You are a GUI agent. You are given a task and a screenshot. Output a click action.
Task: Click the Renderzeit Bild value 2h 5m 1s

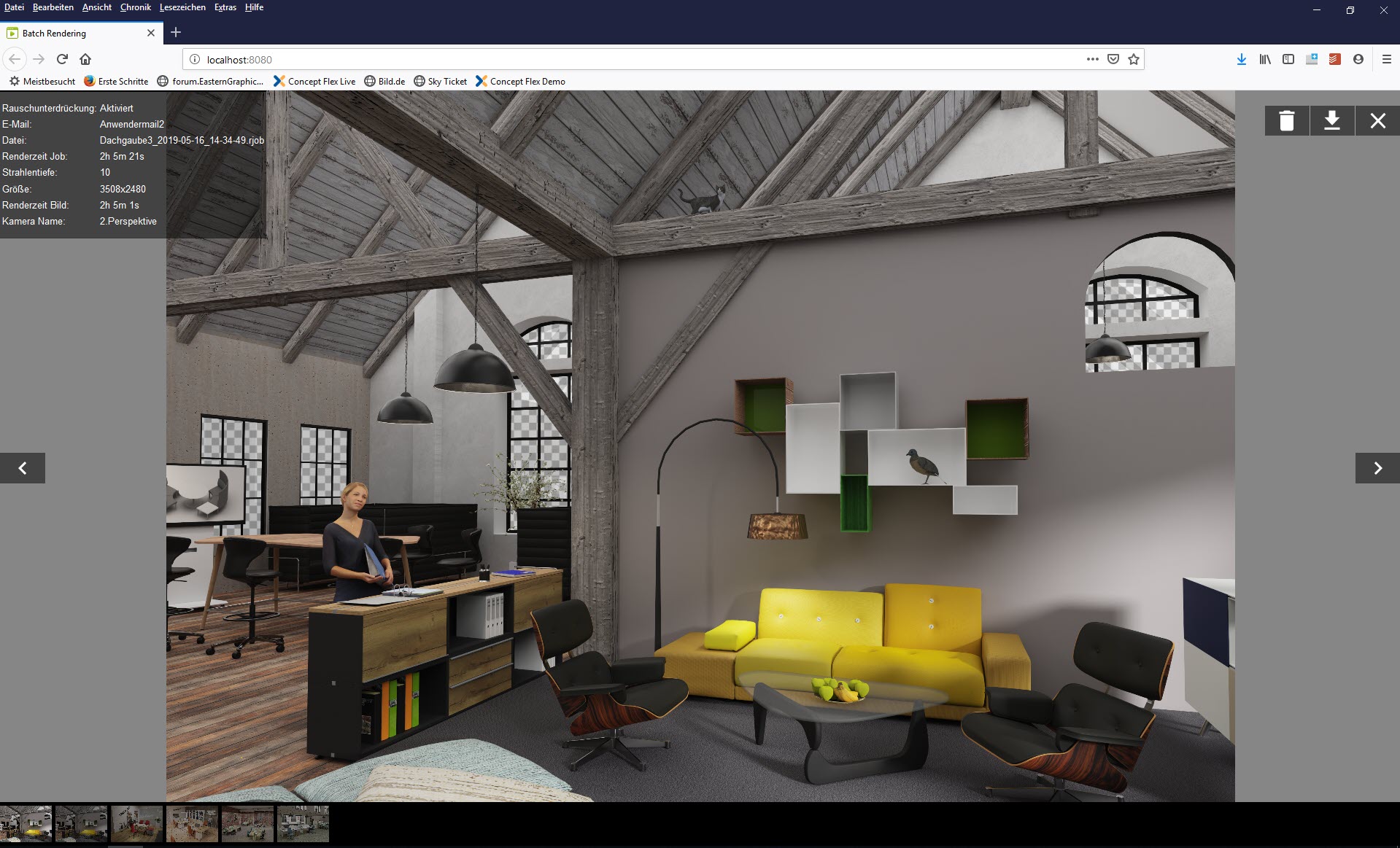(x=120, y=205)
